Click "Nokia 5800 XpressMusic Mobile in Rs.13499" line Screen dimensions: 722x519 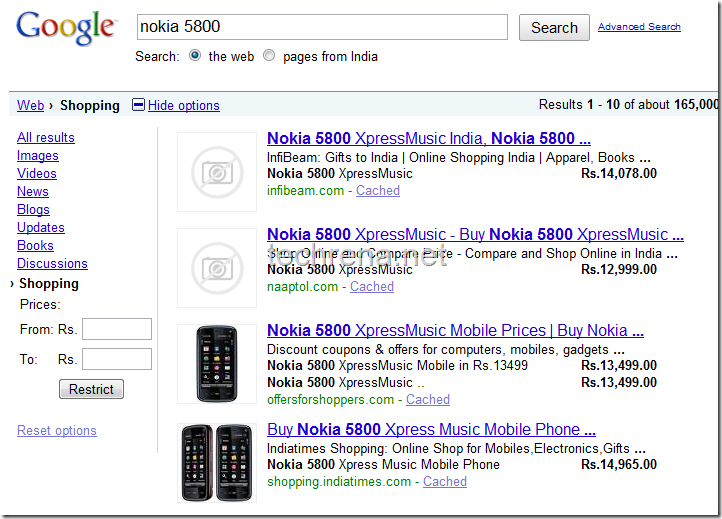pos(397,366)
